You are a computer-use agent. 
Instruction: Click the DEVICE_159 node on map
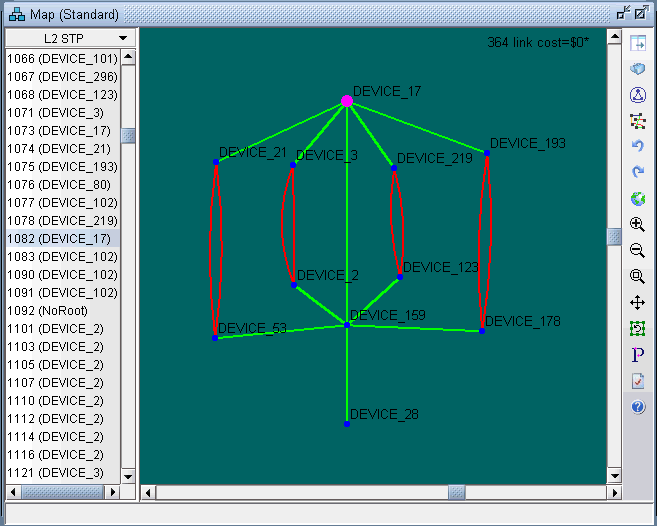pos(347,325)
